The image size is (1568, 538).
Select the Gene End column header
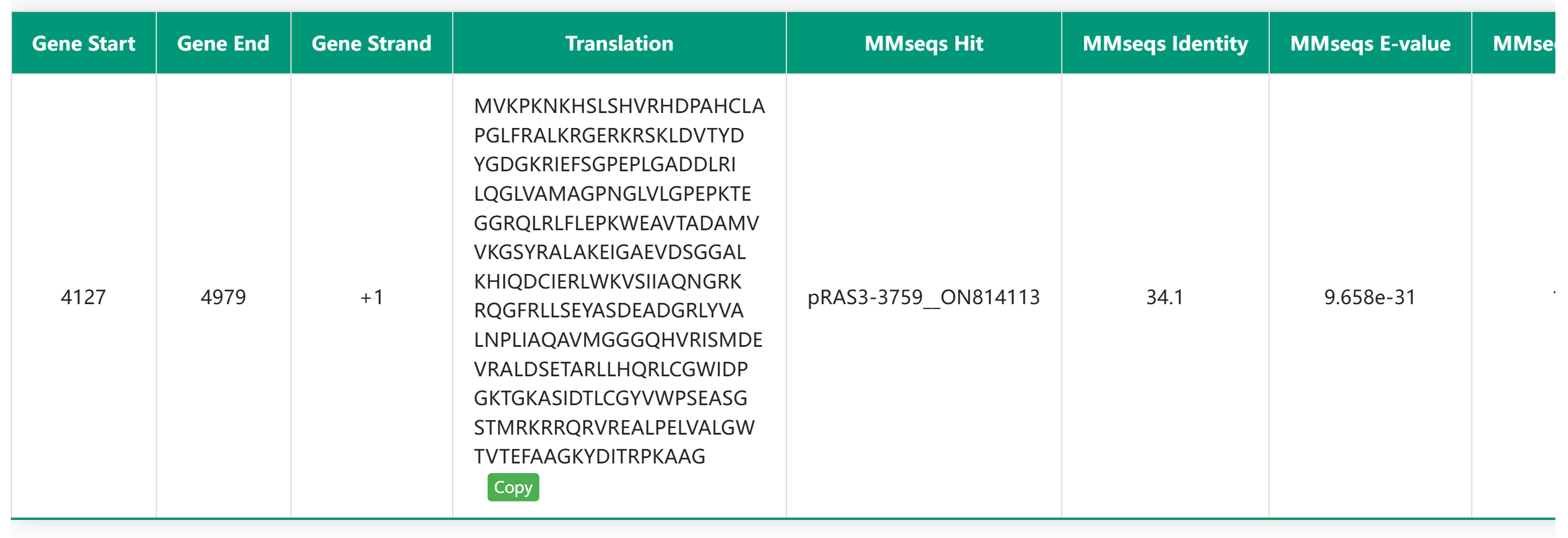click(x=224, y=43)
